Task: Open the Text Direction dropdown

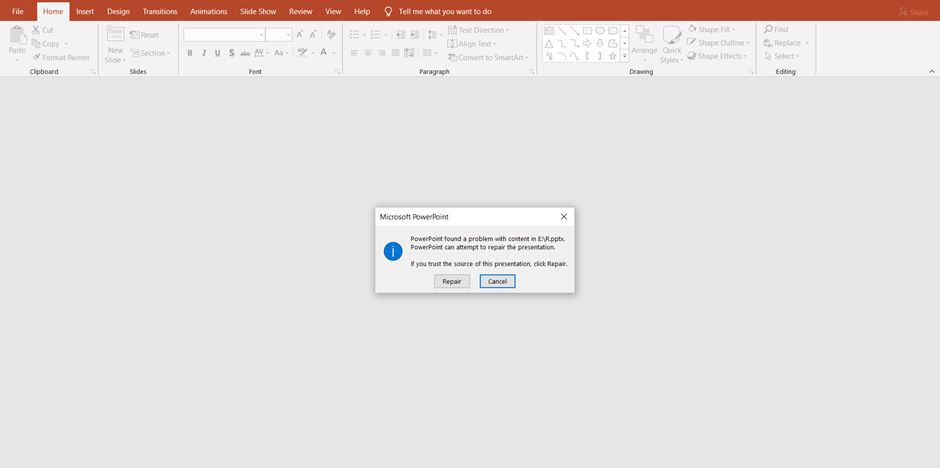Action: click(x=478, y=30)
